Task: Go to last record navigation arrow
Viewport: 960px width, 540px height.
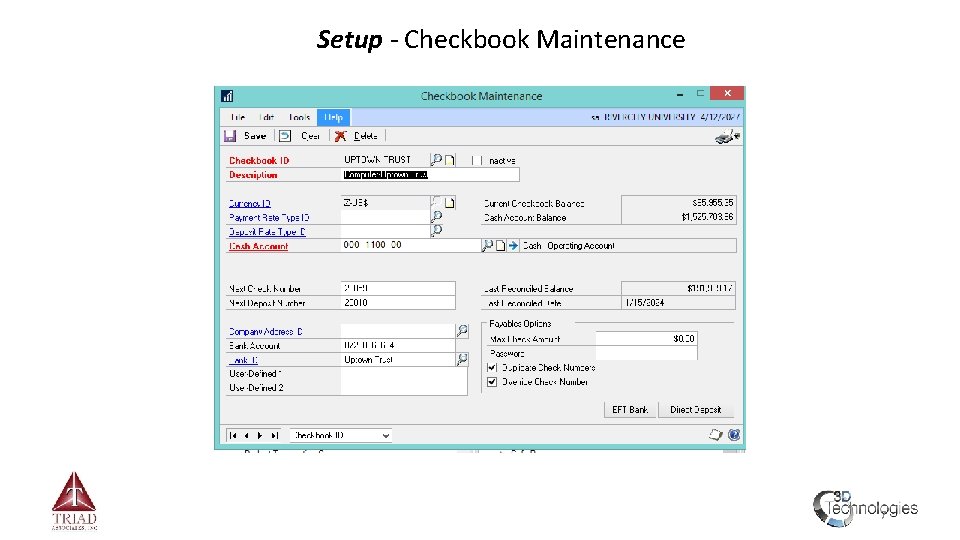Action: 275,435
